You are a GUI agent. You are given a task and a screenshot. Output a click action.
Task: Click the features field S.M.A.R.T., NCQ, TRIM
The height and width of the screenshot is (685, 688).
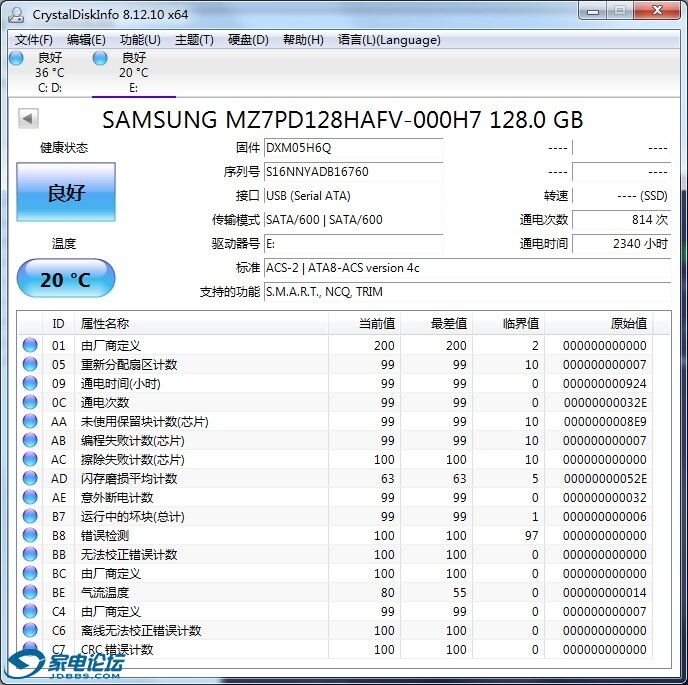[x=468, y=292]
